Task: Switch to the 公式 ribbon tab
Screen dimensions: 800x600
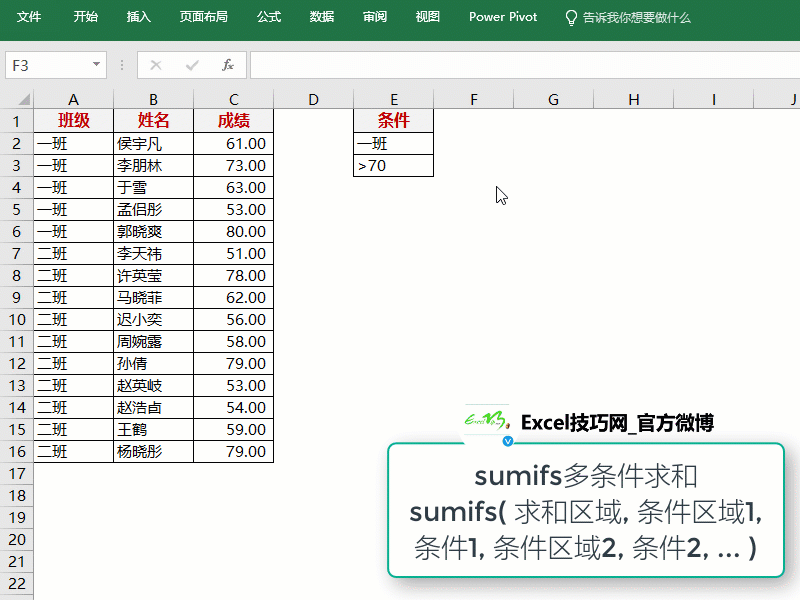Action: coord(268,17)
